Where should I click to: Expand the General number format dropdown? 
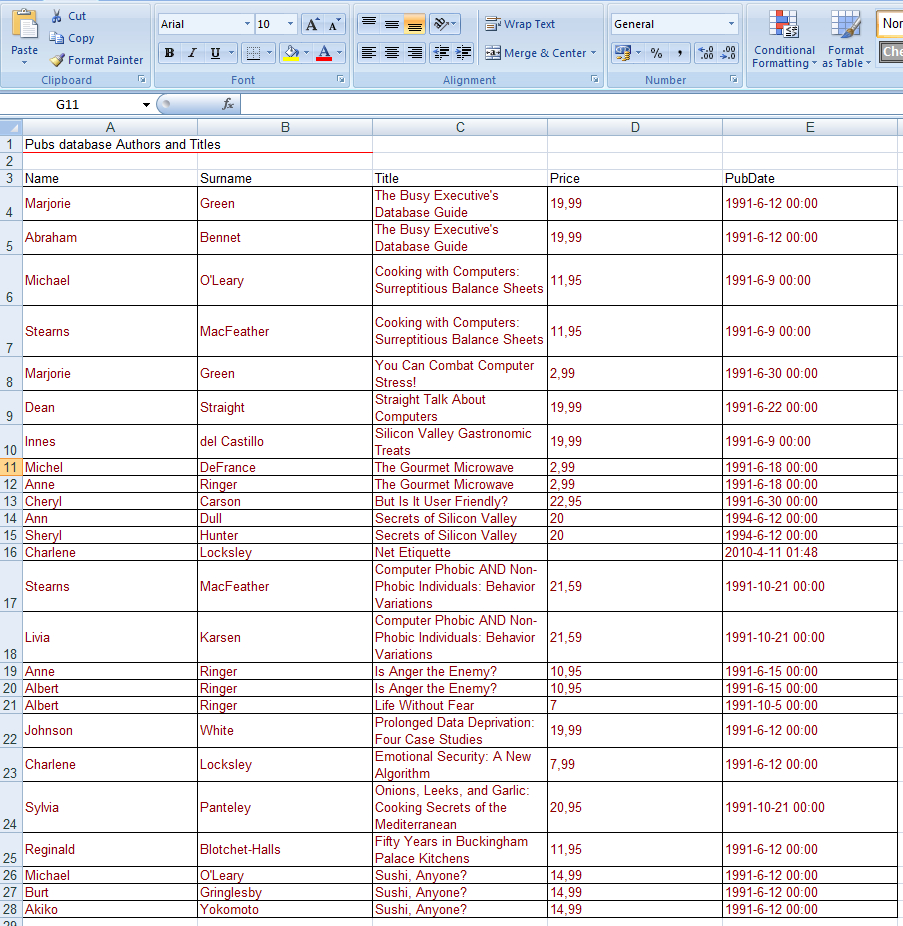click(731, 24)
